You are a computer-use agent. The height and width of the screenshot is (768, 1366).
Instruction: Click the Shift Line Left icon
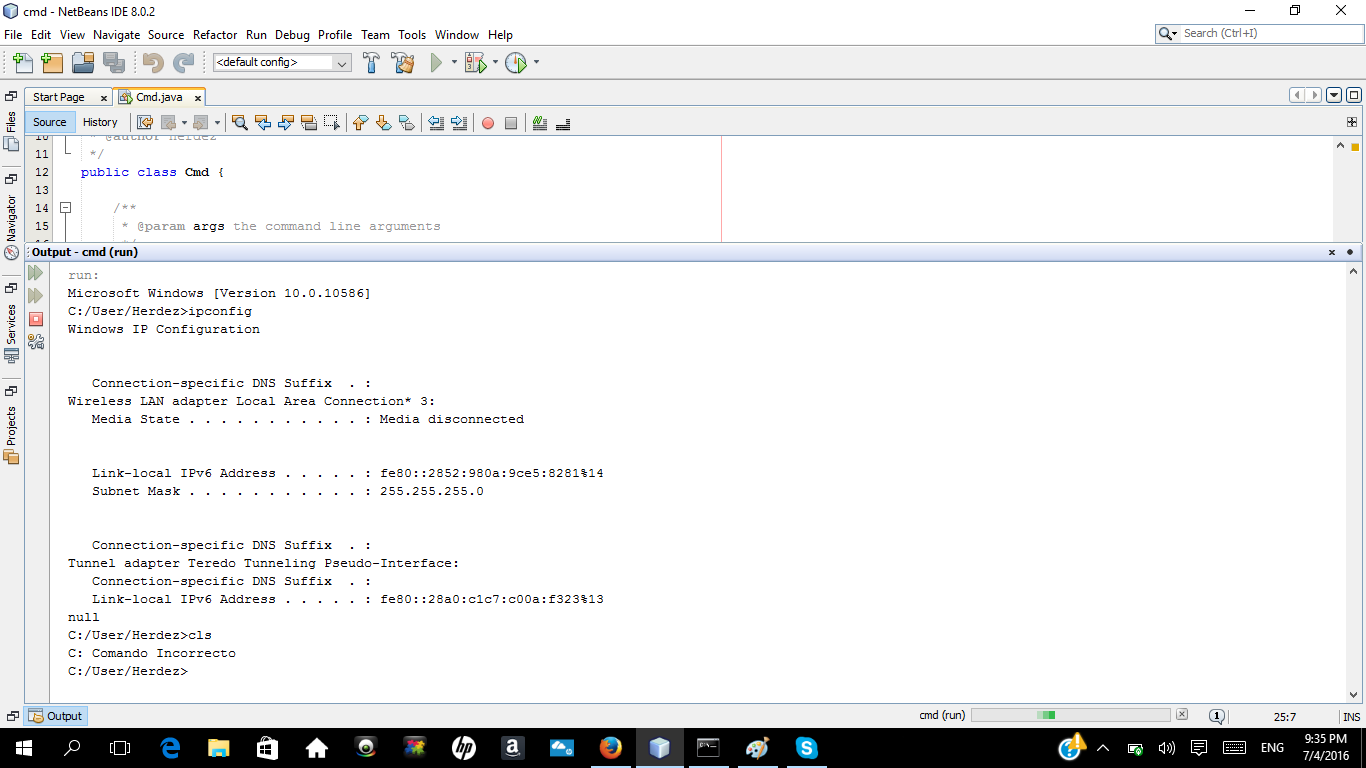click(436, 123)
